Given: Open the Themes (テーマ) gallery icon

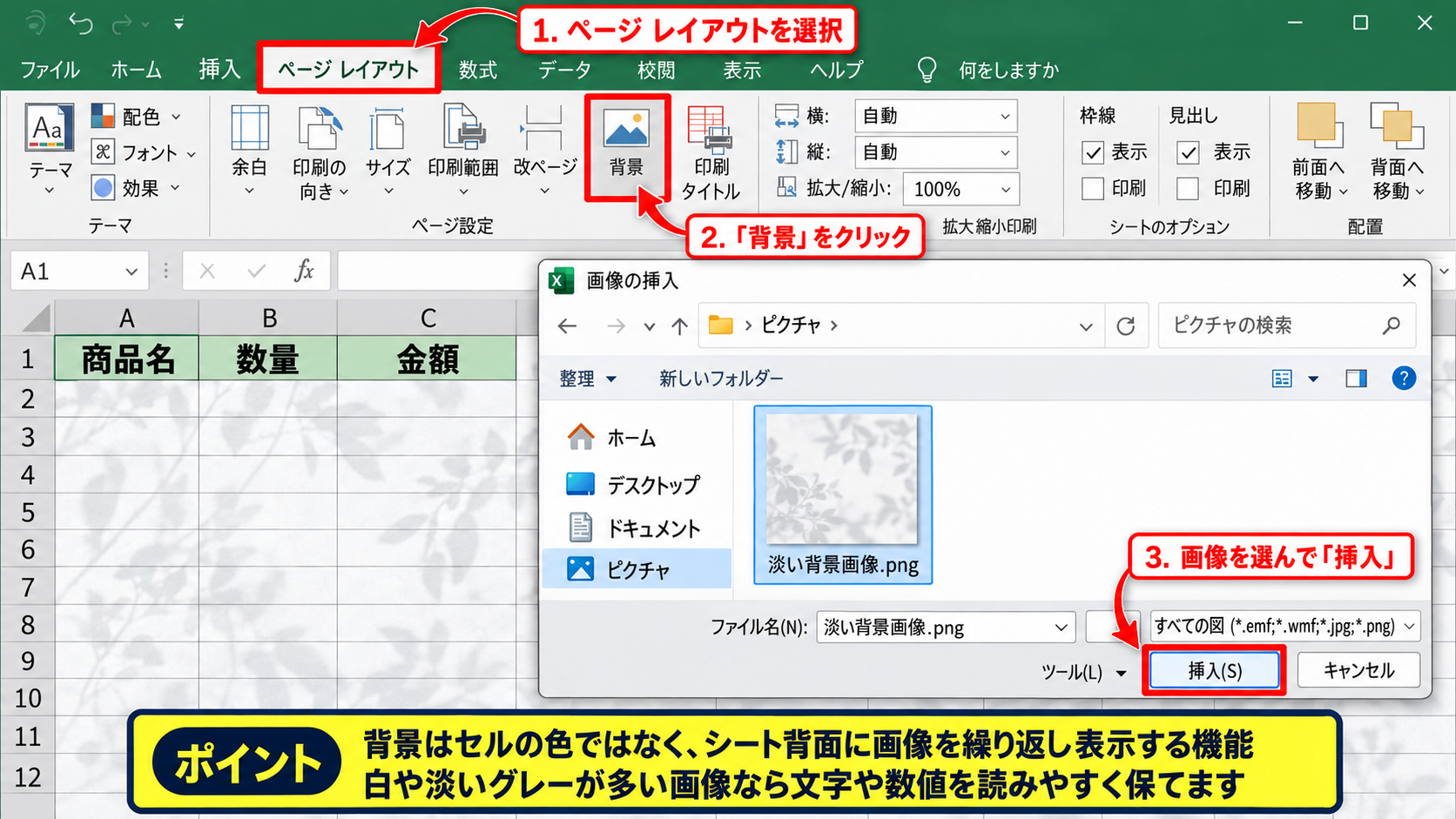Looking at the screenshot, I should pyautogui.click(x=50, y=129).
